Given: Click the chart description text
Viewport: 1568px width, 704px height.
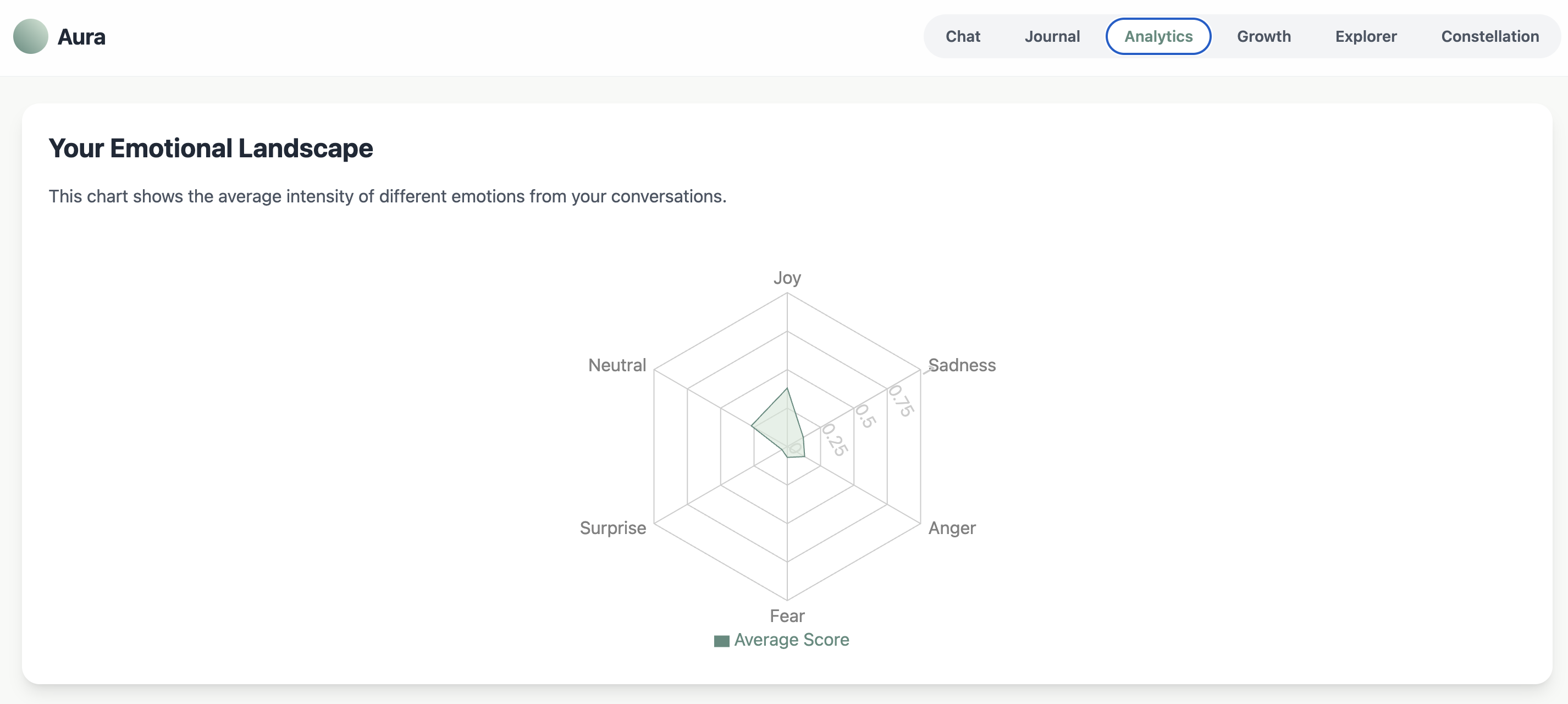Looking at the screenshot, I should coord(387,196).
